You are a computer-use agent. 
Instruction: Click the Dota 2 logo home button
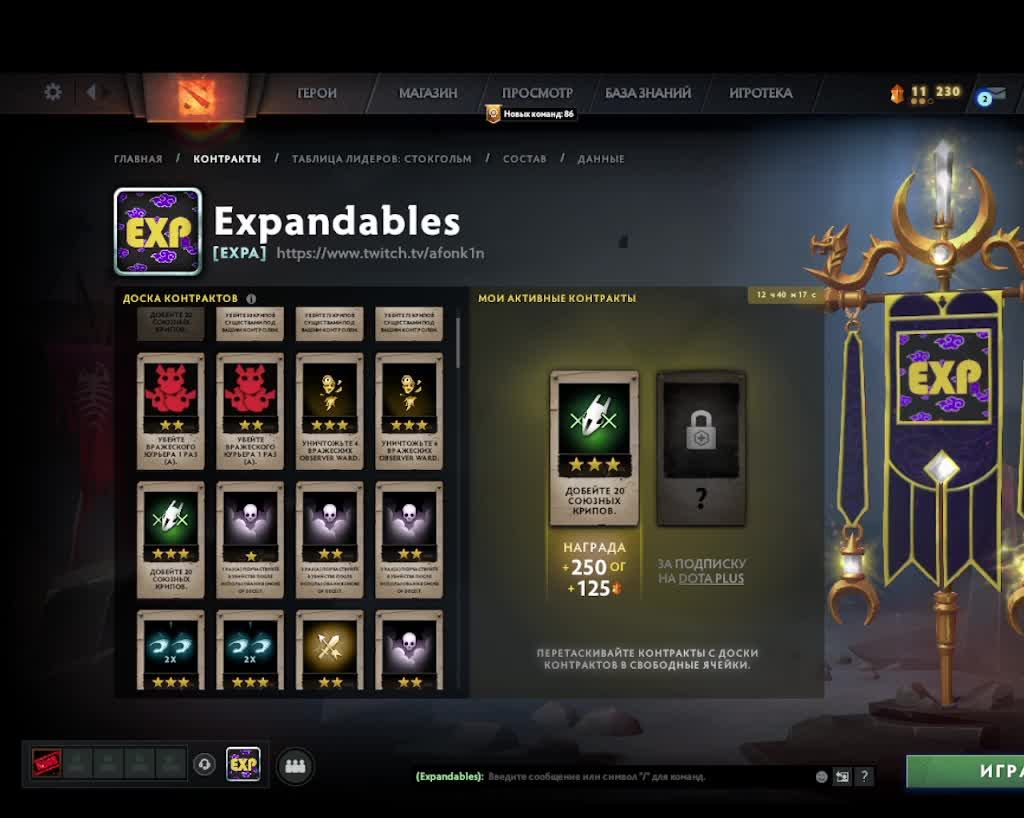coord(195,97)
